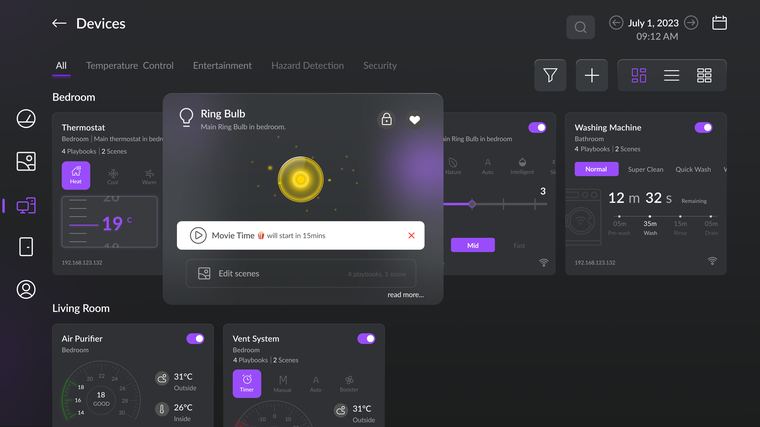Select the All tab
The height and width of the screenshot is (427, 760).
(61, 65)
